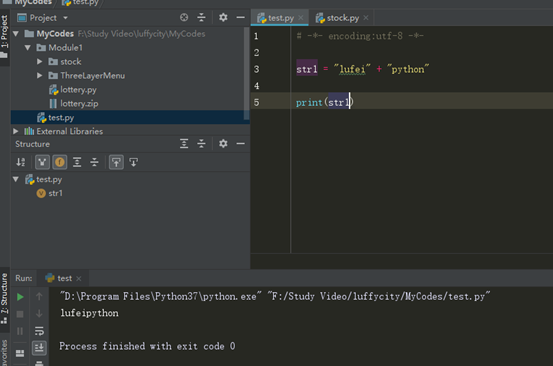Screen dimensions: 553x366
Task: Click line number 5 in gutter
Action: pyautogui.click(x=256, y=103)
